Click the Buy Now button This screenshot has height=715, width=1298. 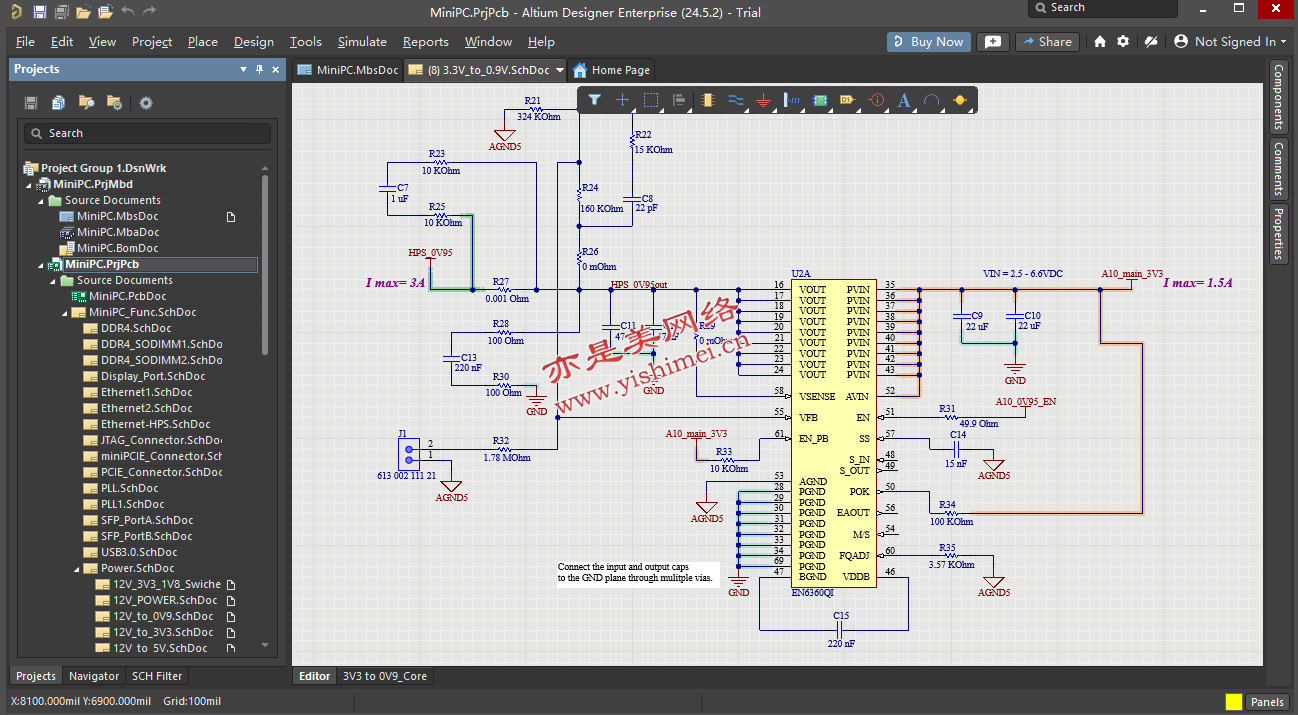click(928, 42)
